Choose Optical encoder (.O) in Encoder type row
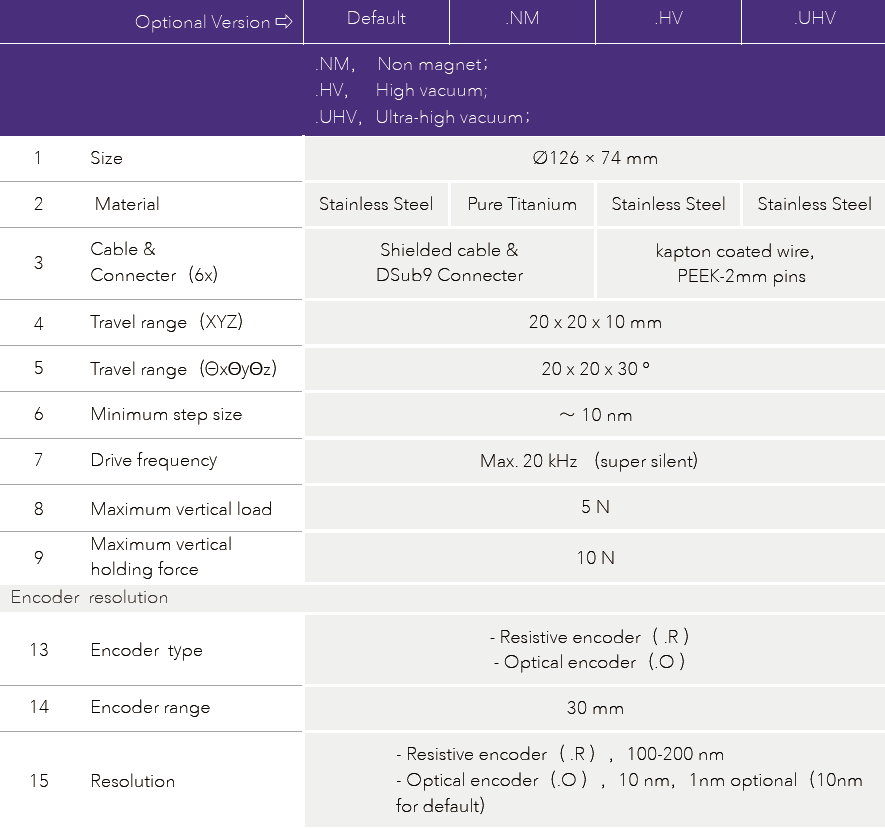885x828 pixels. point(589,662)
